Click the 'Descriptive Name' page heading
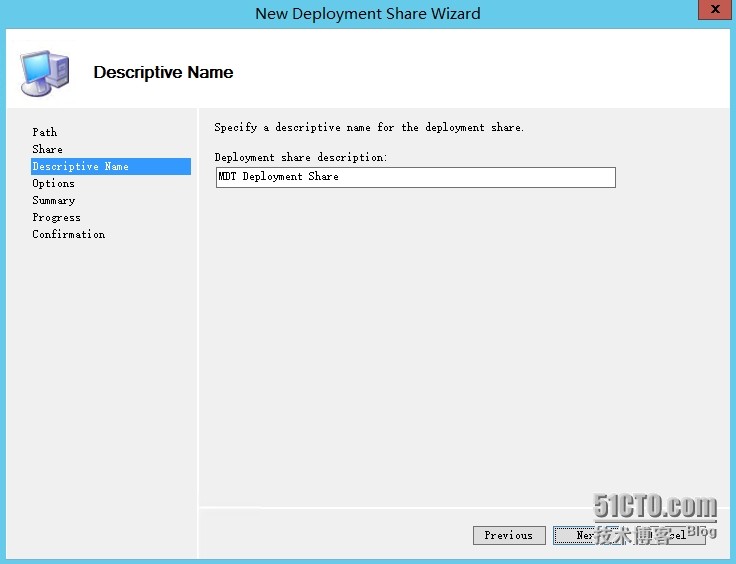The width and height of the screenshot is (736, 564). coord(163,72)
